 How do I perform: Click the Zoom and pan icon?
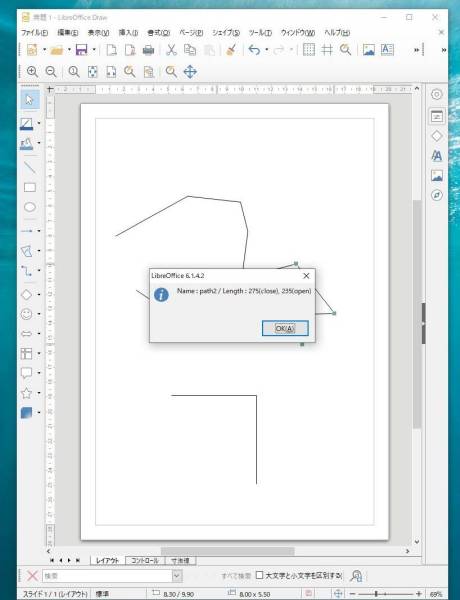pos(190,72)
